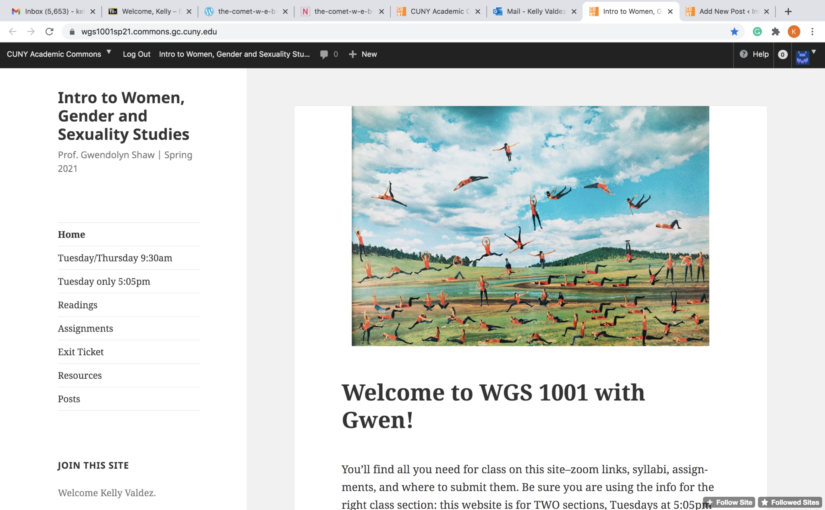Open the comments bubble icon in admin bar

(324, 54)
